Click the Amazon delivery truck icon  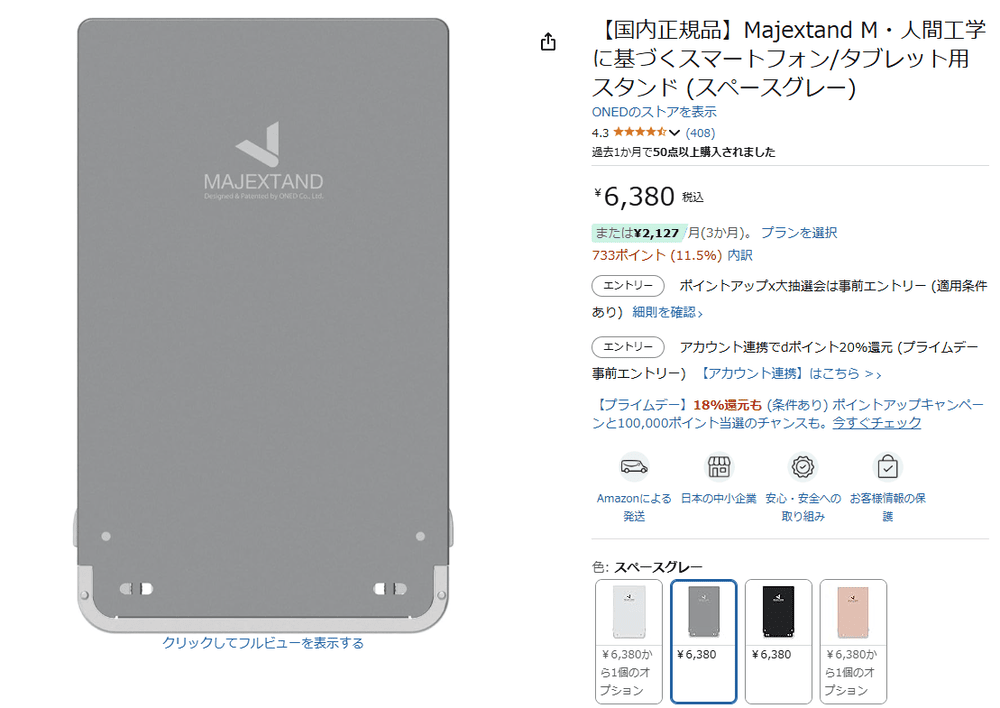point(634,467)
